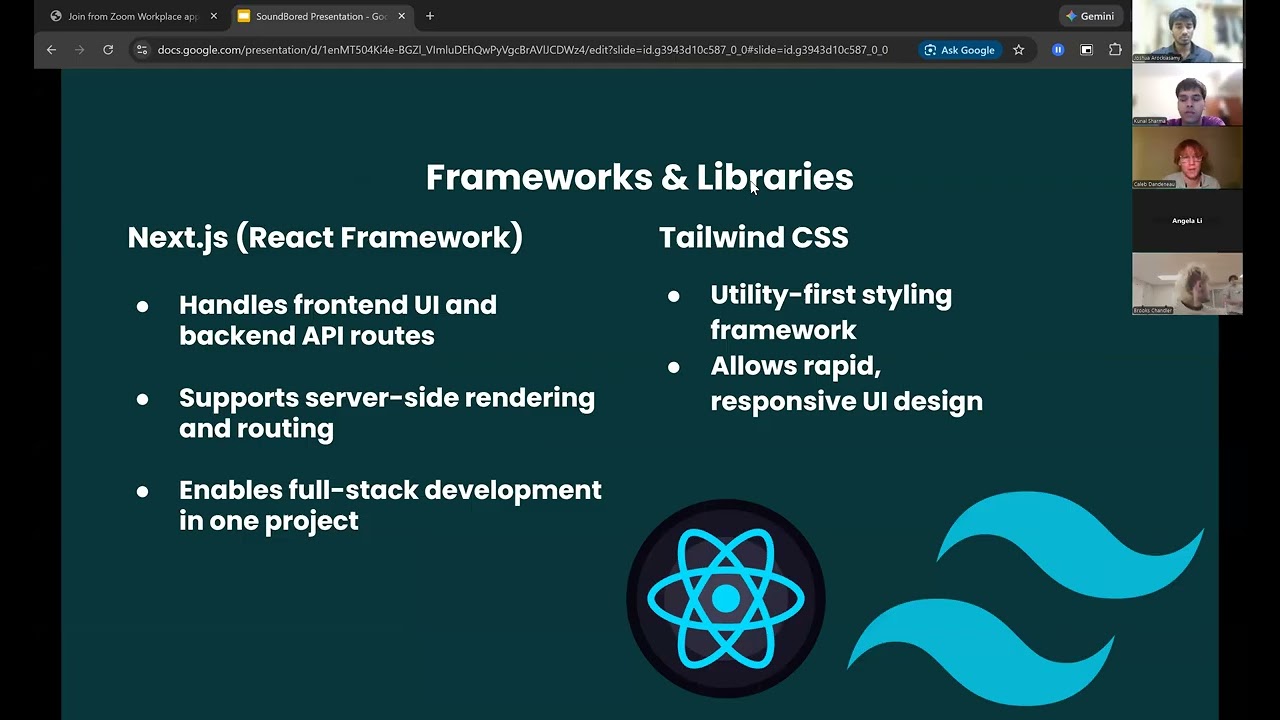The image size is (1280, 720).
Task: Close the Join from Zoom Workplace tab
Action: coord(213,16)
